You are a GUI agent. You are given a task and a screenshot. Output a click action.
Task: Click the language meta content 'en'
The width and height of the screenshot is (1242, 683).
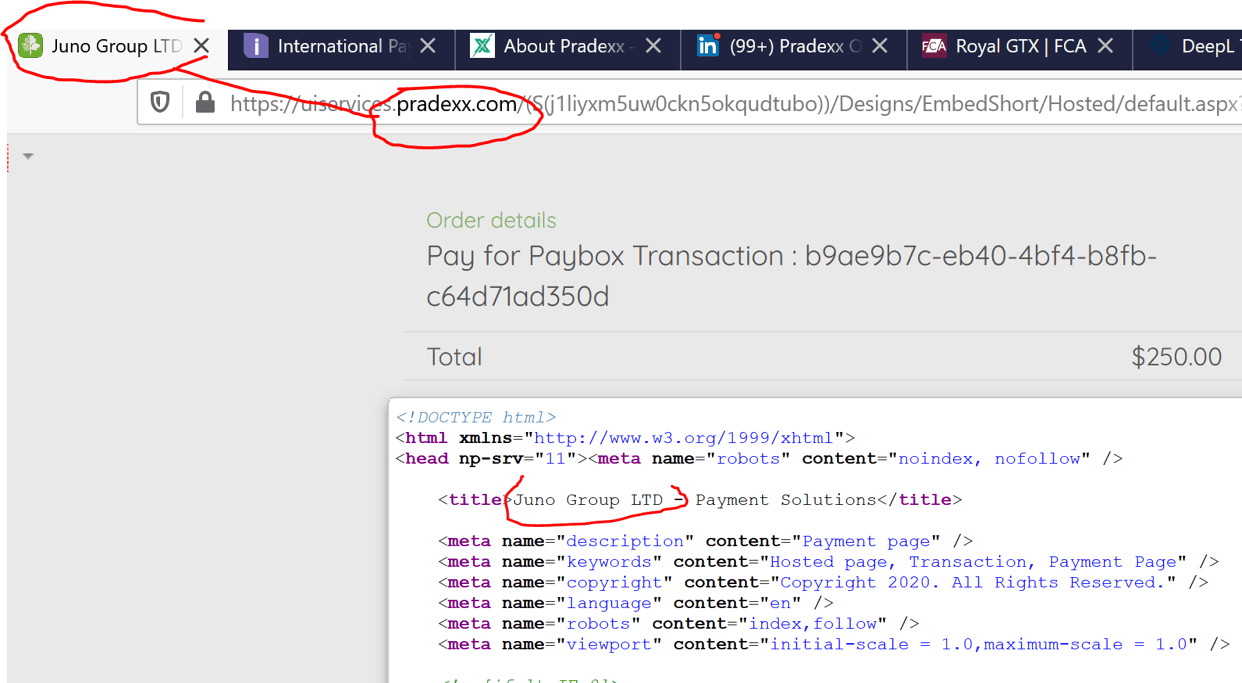(x=779, y=603)
